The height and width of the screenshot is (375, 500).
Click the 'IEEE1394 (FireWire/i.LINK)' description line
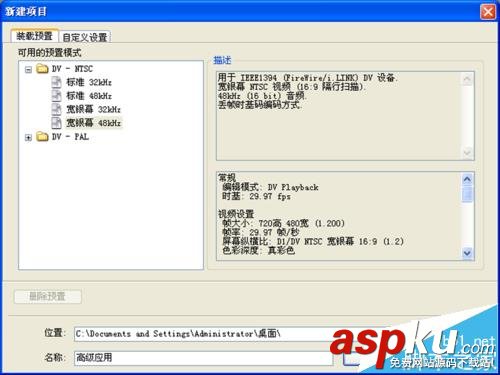click(307, 78)
